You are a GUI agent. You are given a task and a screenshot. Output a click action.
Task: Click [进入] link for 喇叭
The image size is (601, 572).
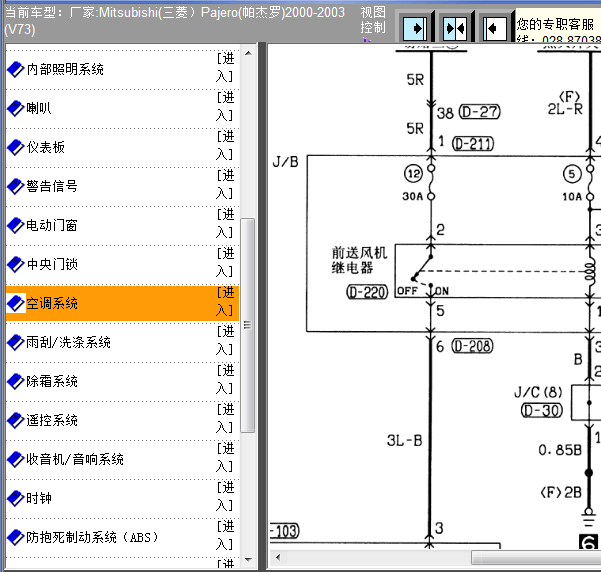(x=225, y=107)
